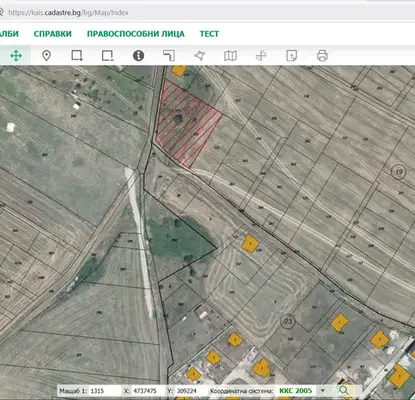Choose the remove-from-selection rectangle tool
The width and height of the screenshot is (415, 400).
pyautogui.click(x=107, y=55)
